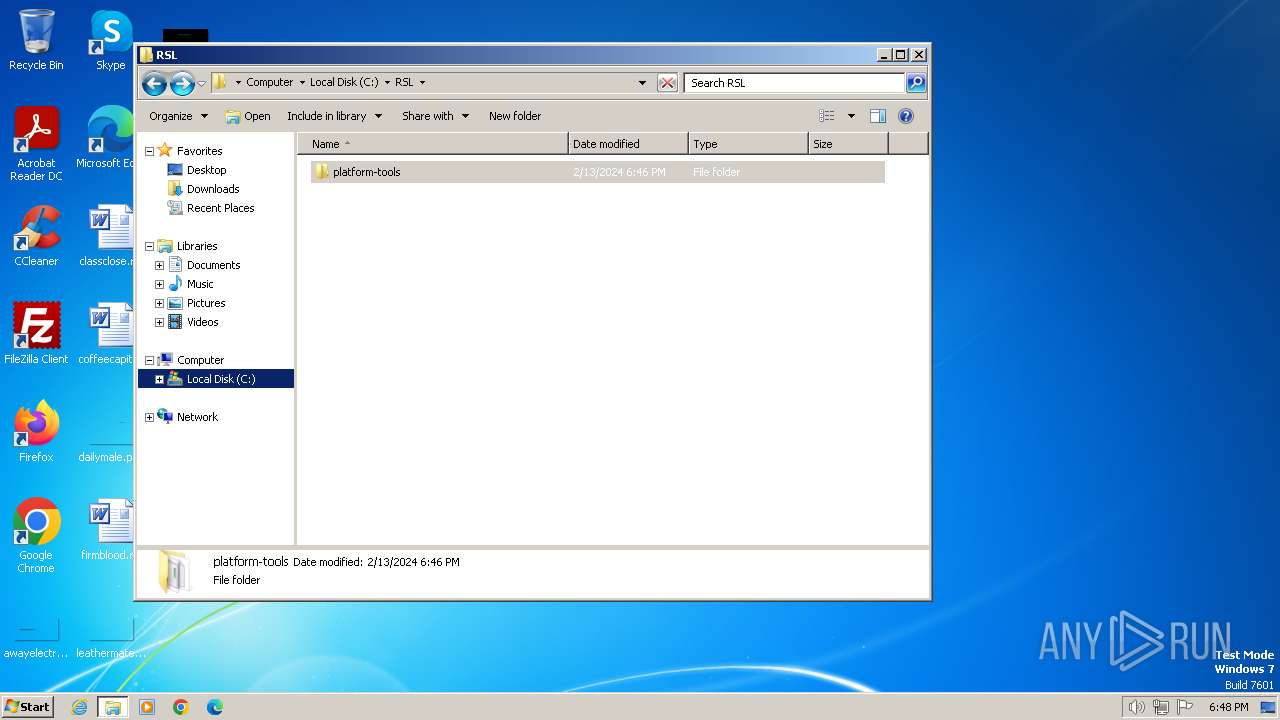This screenshot has width=1280, height=720.
Task: Open Windows Media Player from taskbar
Action: pos(147,707)
